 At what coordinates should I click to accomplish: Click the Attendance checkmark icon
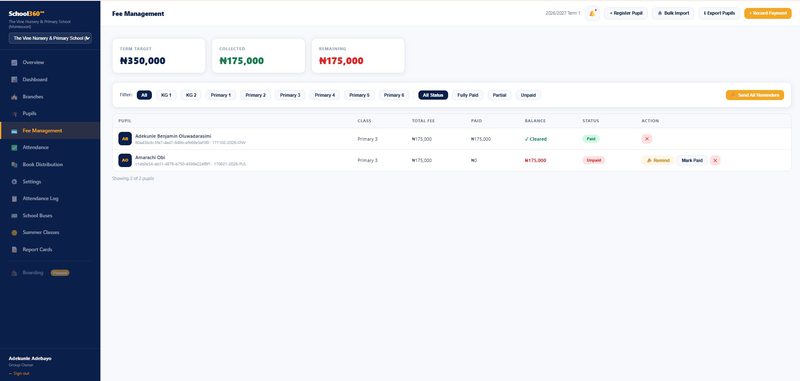point(14,147)
